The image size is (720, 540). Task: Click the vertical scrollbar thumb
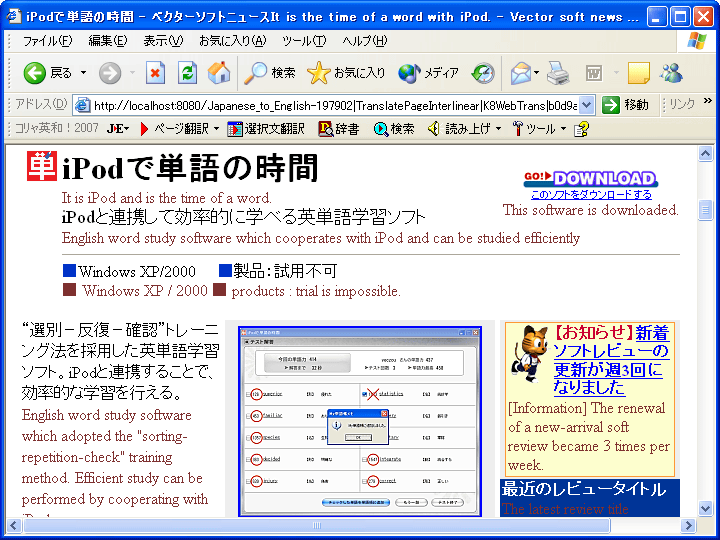click(x=706, y=211)
